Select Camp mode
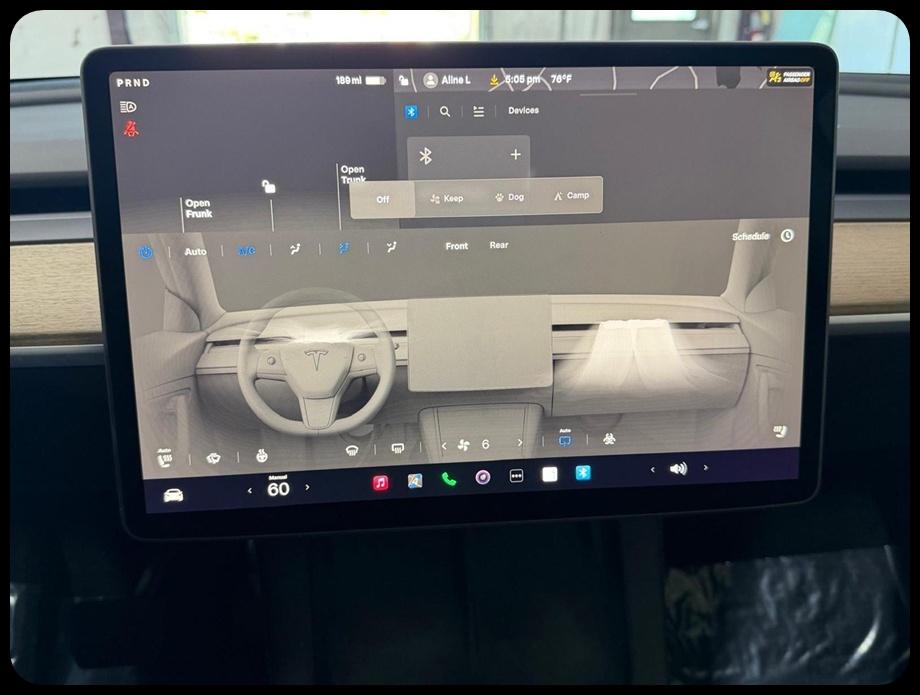920x695 pixels. tap(571, 195)
